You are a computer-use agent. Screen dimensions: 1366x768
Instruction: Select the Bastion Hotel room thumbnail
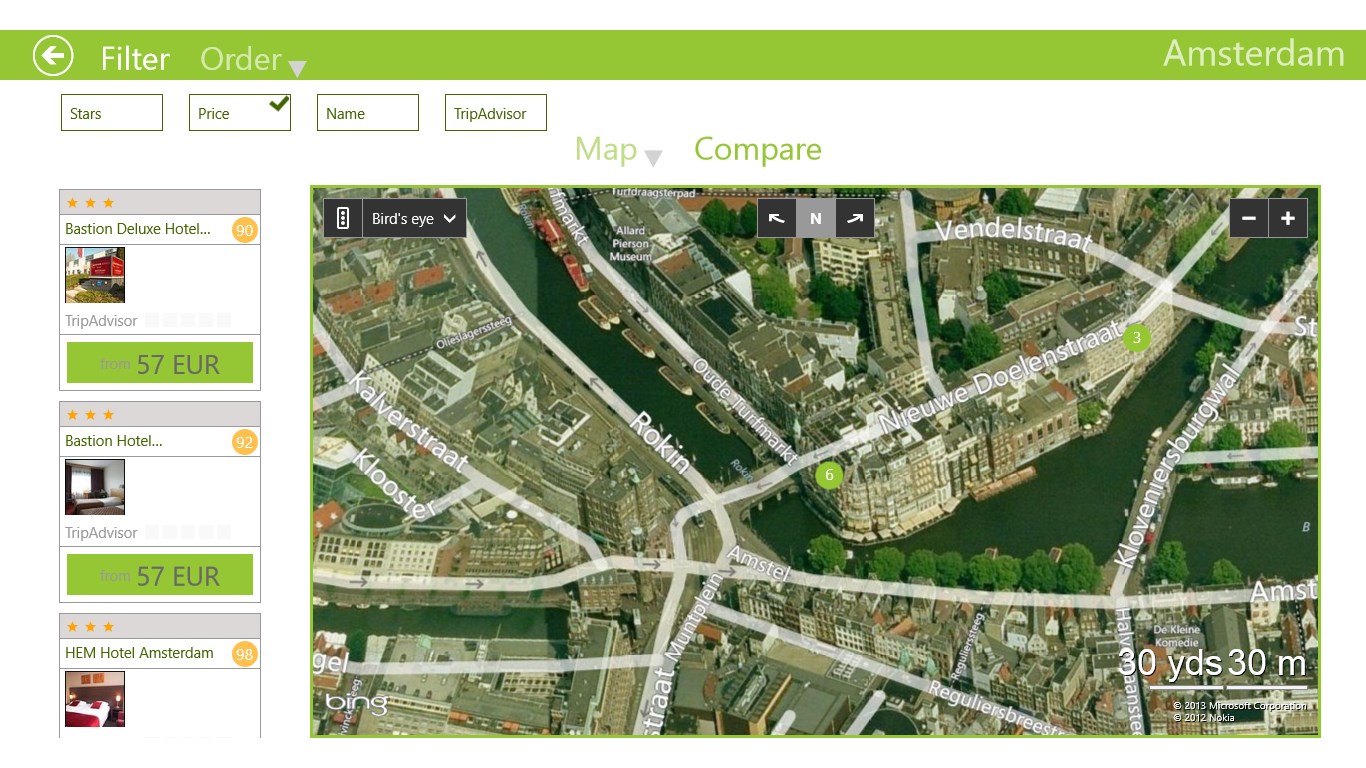95,487
